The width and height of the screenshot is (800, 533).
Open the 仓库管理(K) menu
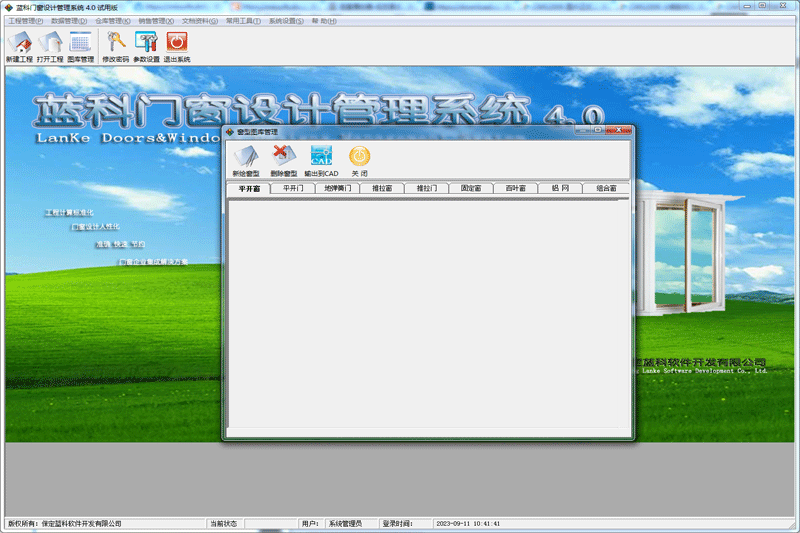113,21
